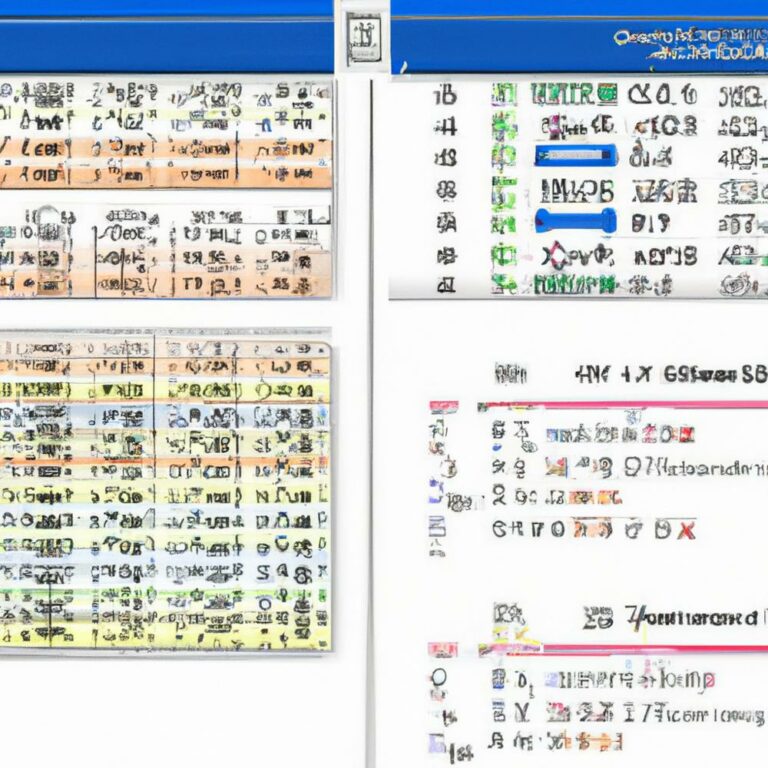Select the purple icon beside the bottom-right list's last row
Screen dimensions: 768x768
click(436, 743)
